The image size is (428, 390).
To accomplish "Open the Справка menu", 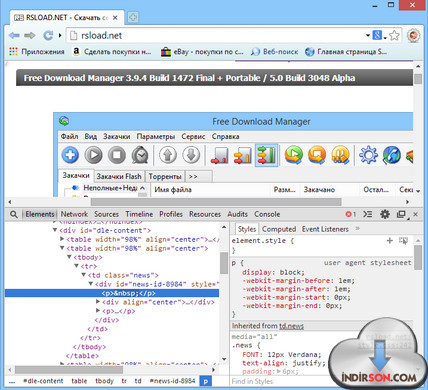I will (225, 136).
